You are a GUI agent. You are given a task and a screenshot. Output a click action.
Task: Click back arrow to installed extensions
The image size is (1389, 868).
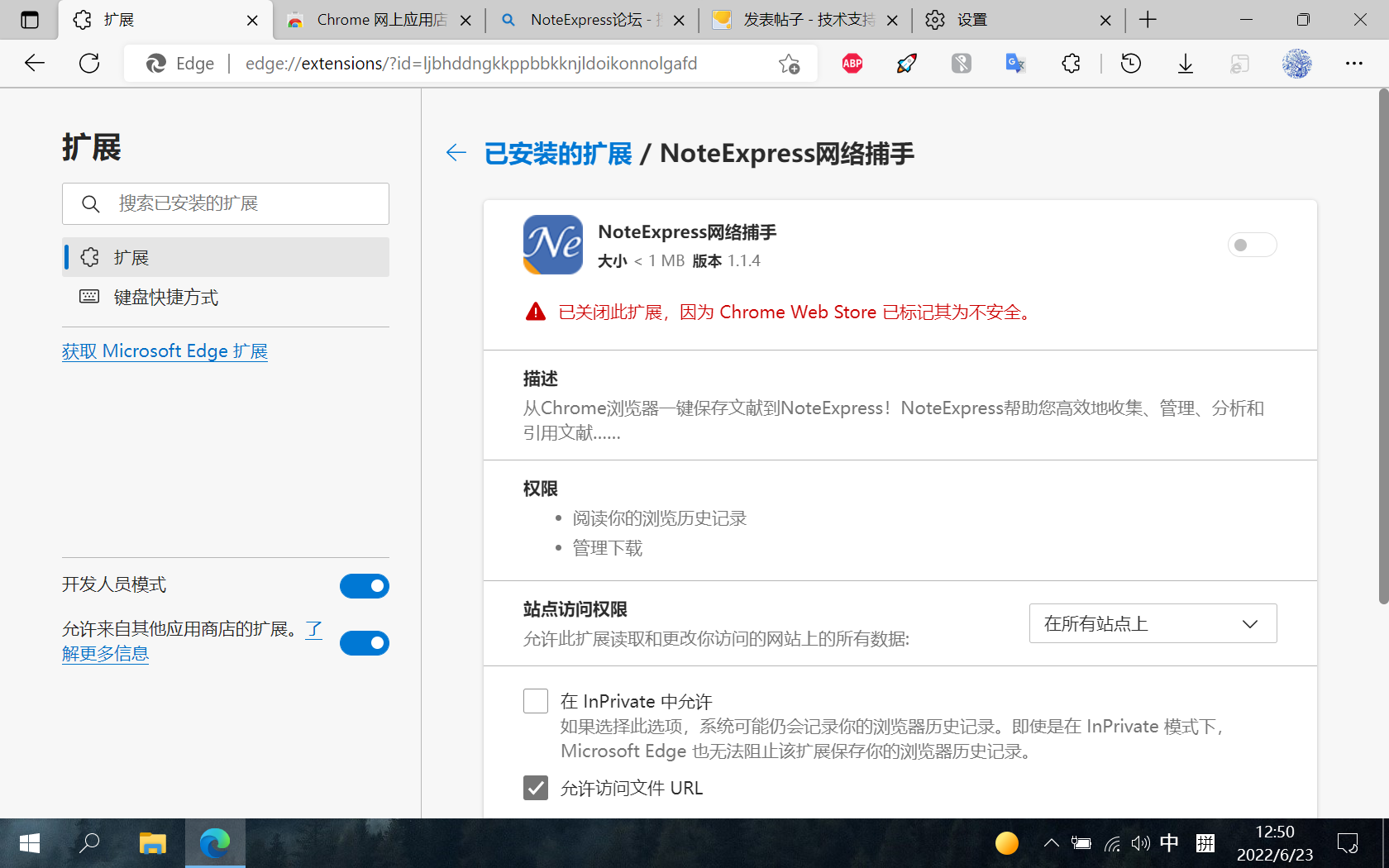click(456, 152)
